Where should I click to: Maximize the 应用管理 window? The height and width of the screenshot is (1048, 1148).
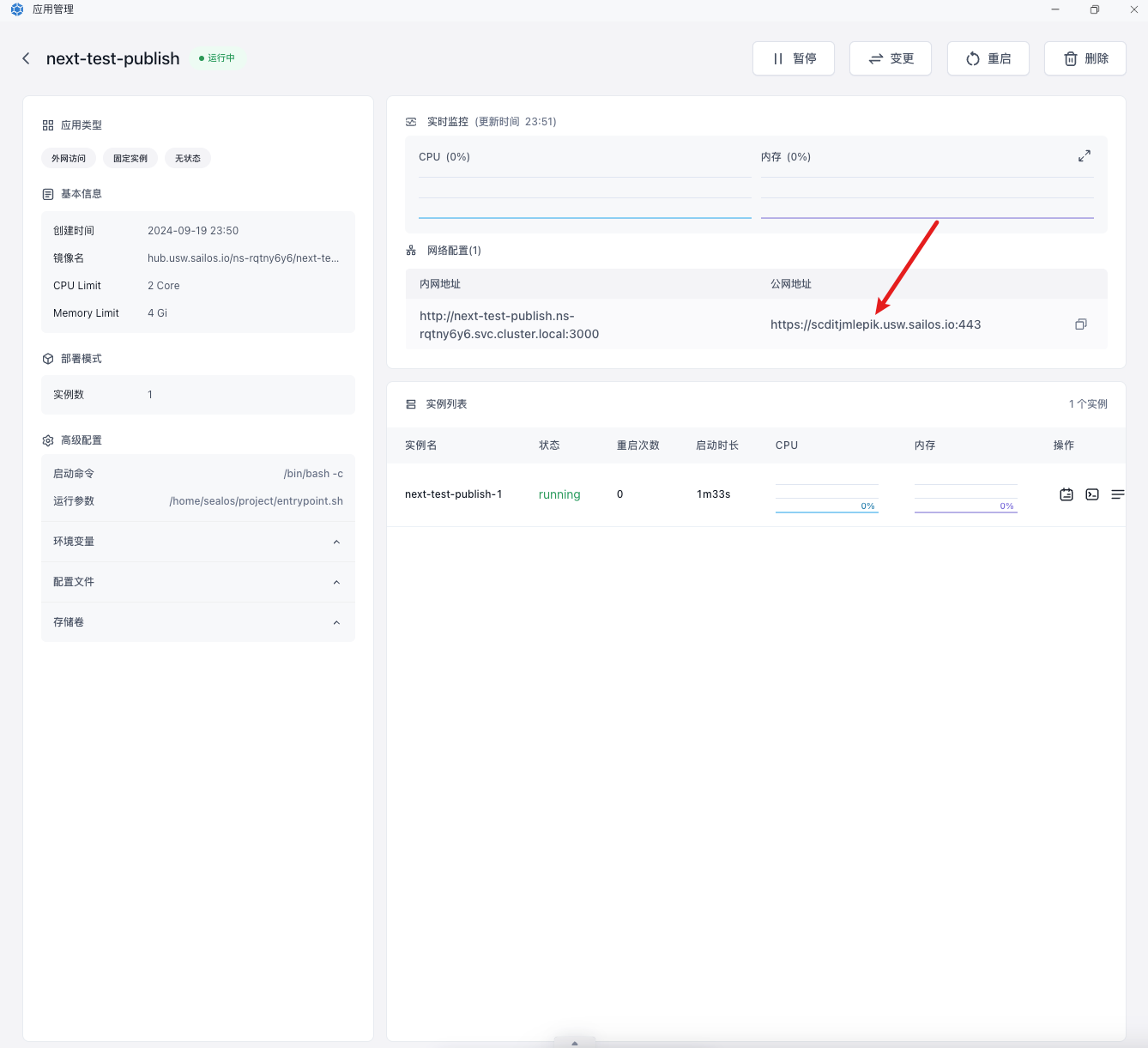point(1095,9)
